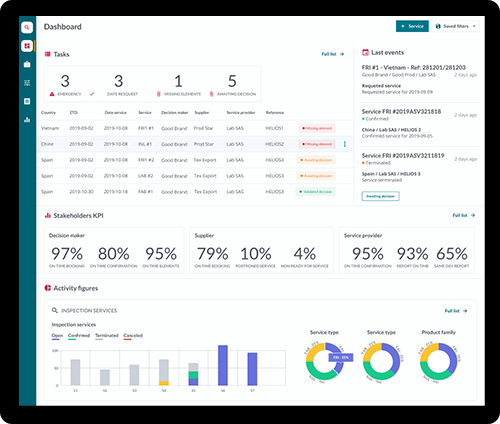Viewport: 500px width, 424px height.
Task: Toggle the Canceled series in chart legend
Action: 133,336
